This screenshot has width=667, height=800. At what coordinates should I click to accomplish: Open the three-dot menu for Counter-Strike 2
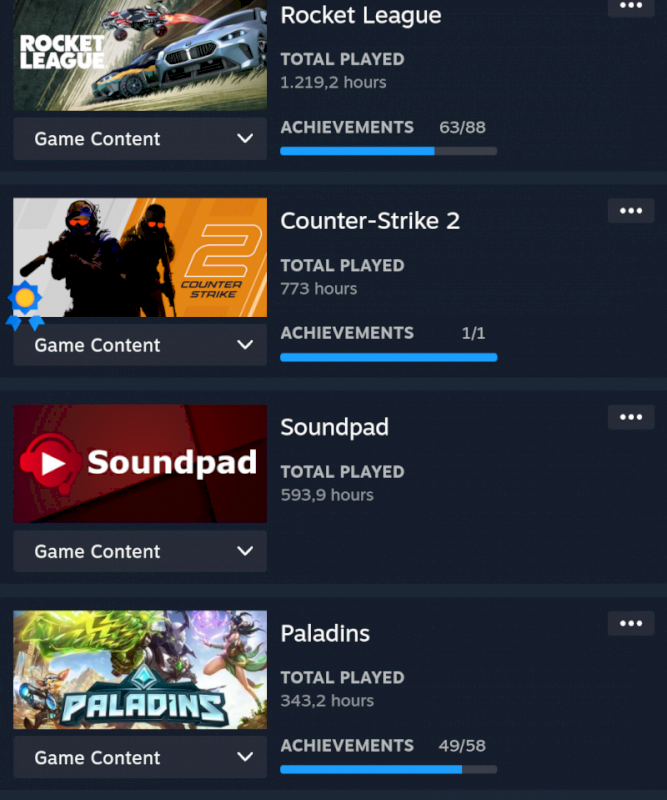point(631,211)
